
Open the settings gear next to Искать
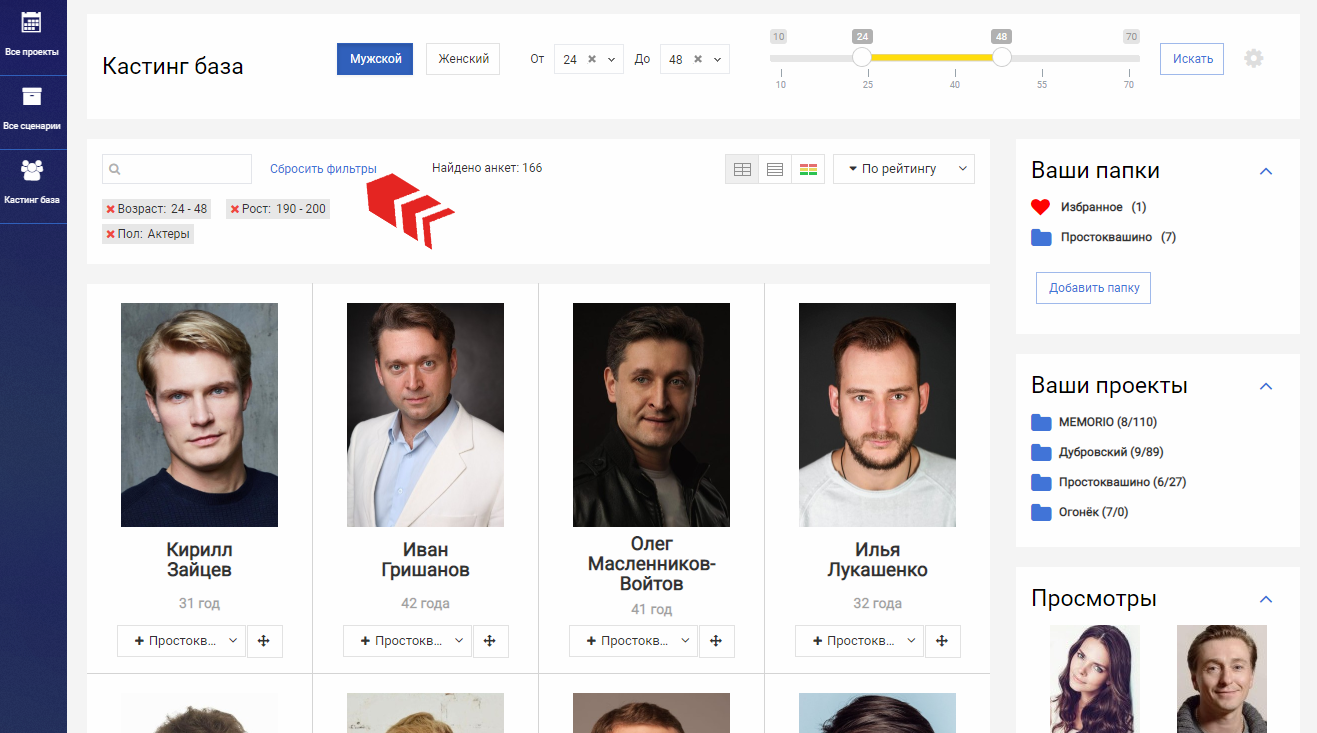1253,59
